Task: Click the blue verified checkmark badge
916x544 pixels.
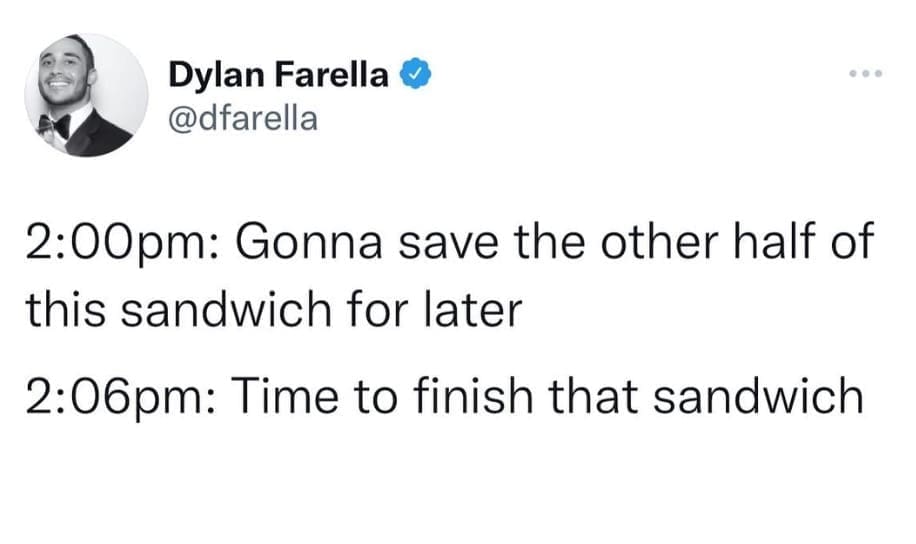Action: pos(416,73)
